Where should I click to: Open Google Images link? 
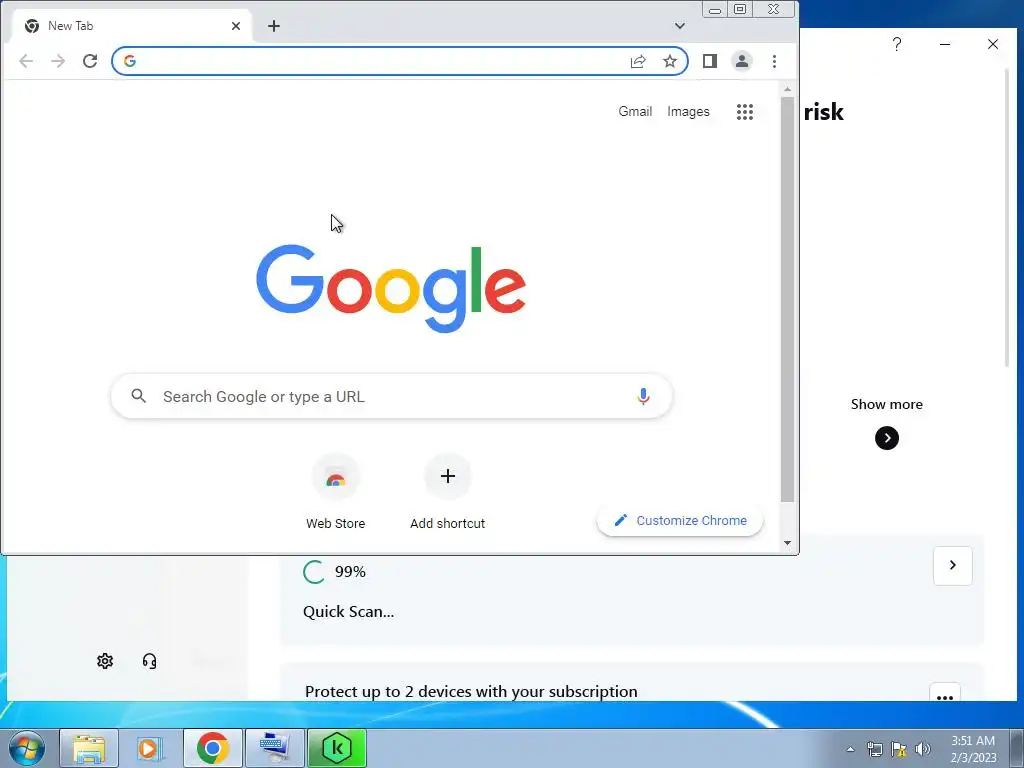[688, 112]
